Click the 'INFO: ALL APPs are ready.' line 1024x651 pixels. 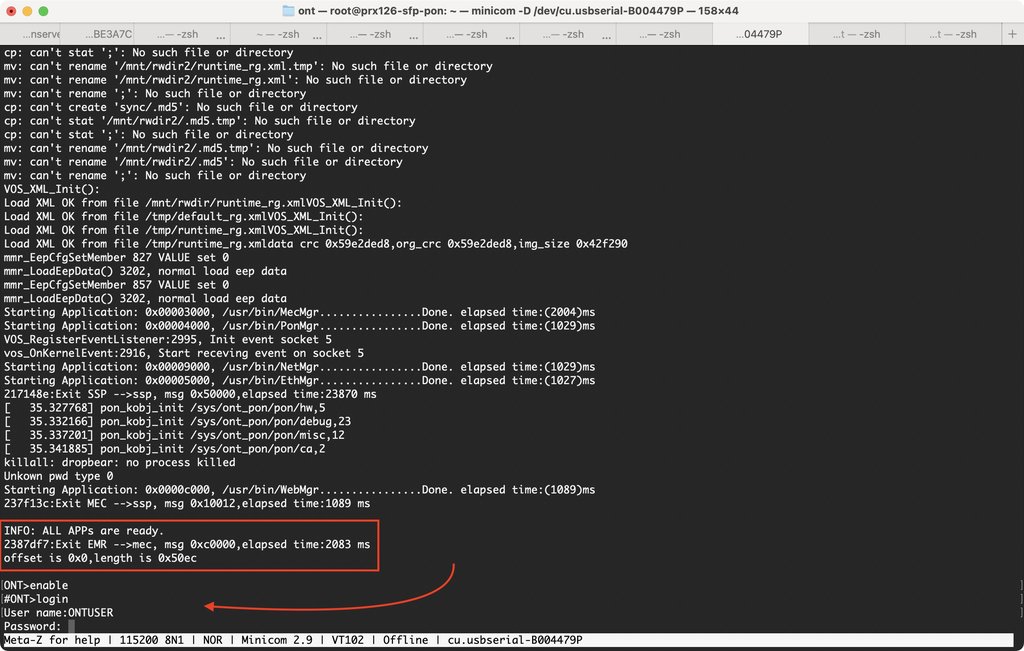click(84, 531)
